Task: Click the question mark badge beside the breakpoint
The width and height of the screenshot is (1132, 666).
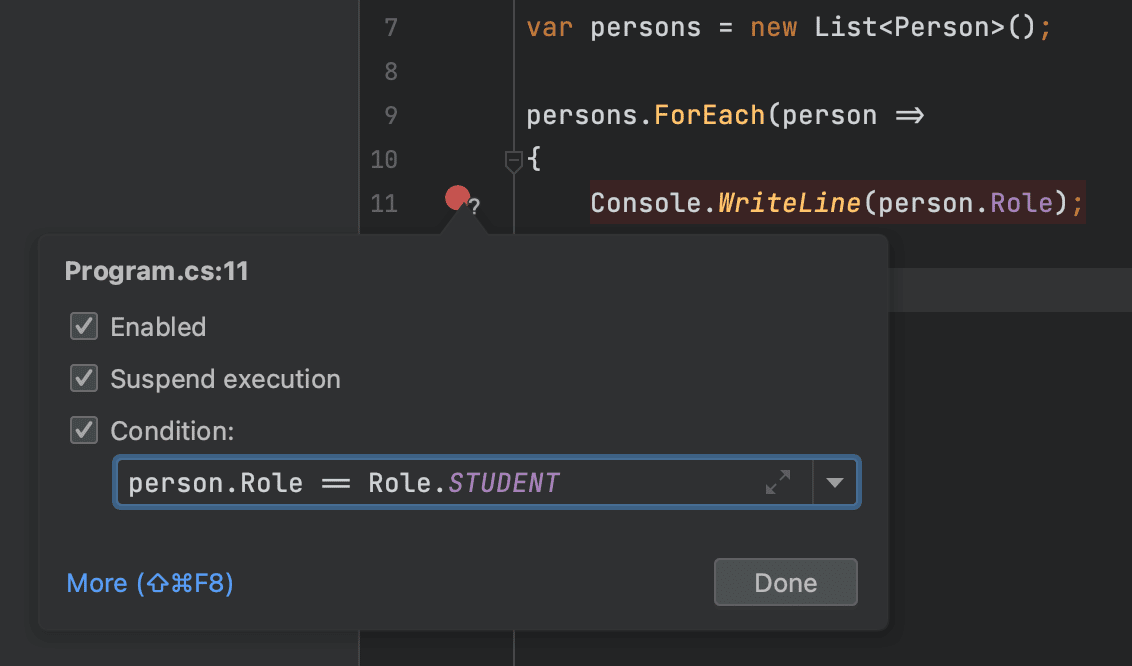Action: tap(475, 207)
